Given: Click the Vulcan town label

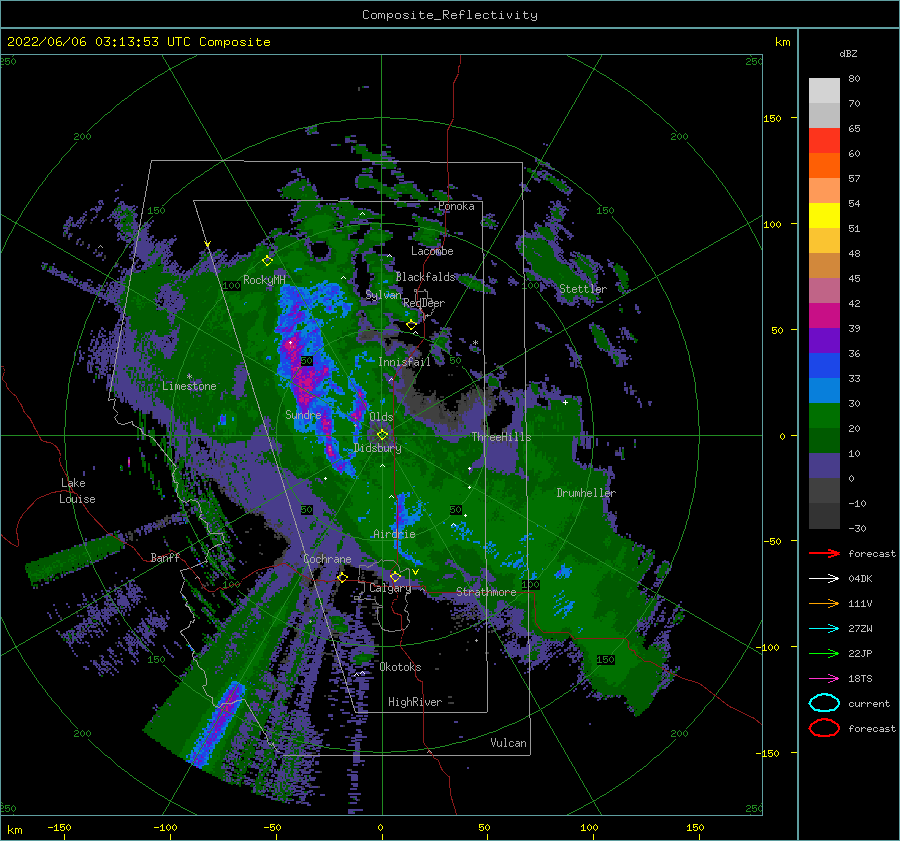Looking at the screenshot, I should [x=508, y=743].
